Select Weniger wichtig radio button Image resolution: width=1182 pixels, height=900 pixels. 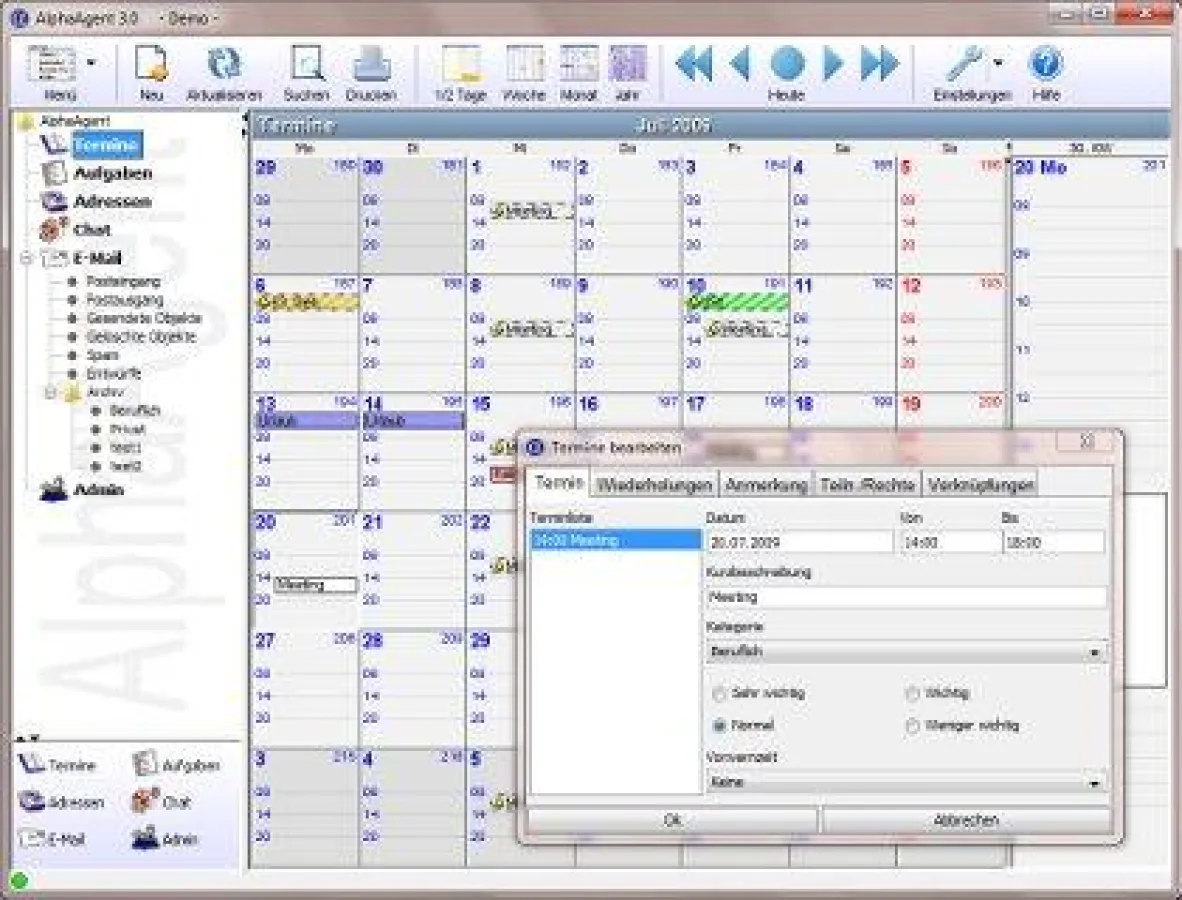tap(911, 727)
